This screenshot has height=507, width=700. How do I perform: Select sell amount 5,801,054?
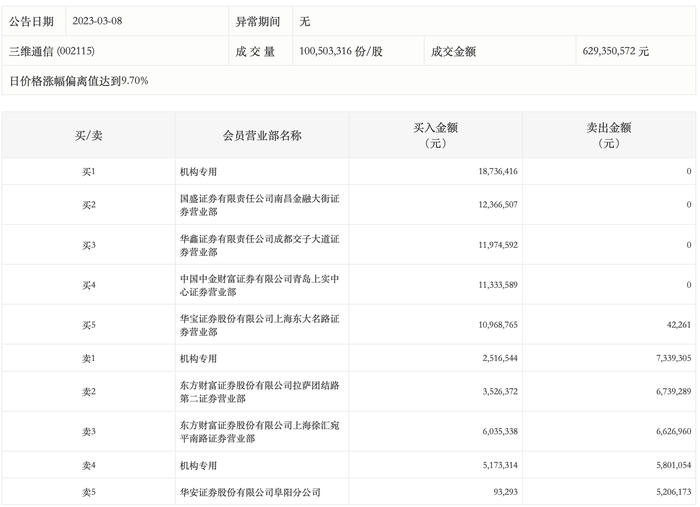[673, 465]
